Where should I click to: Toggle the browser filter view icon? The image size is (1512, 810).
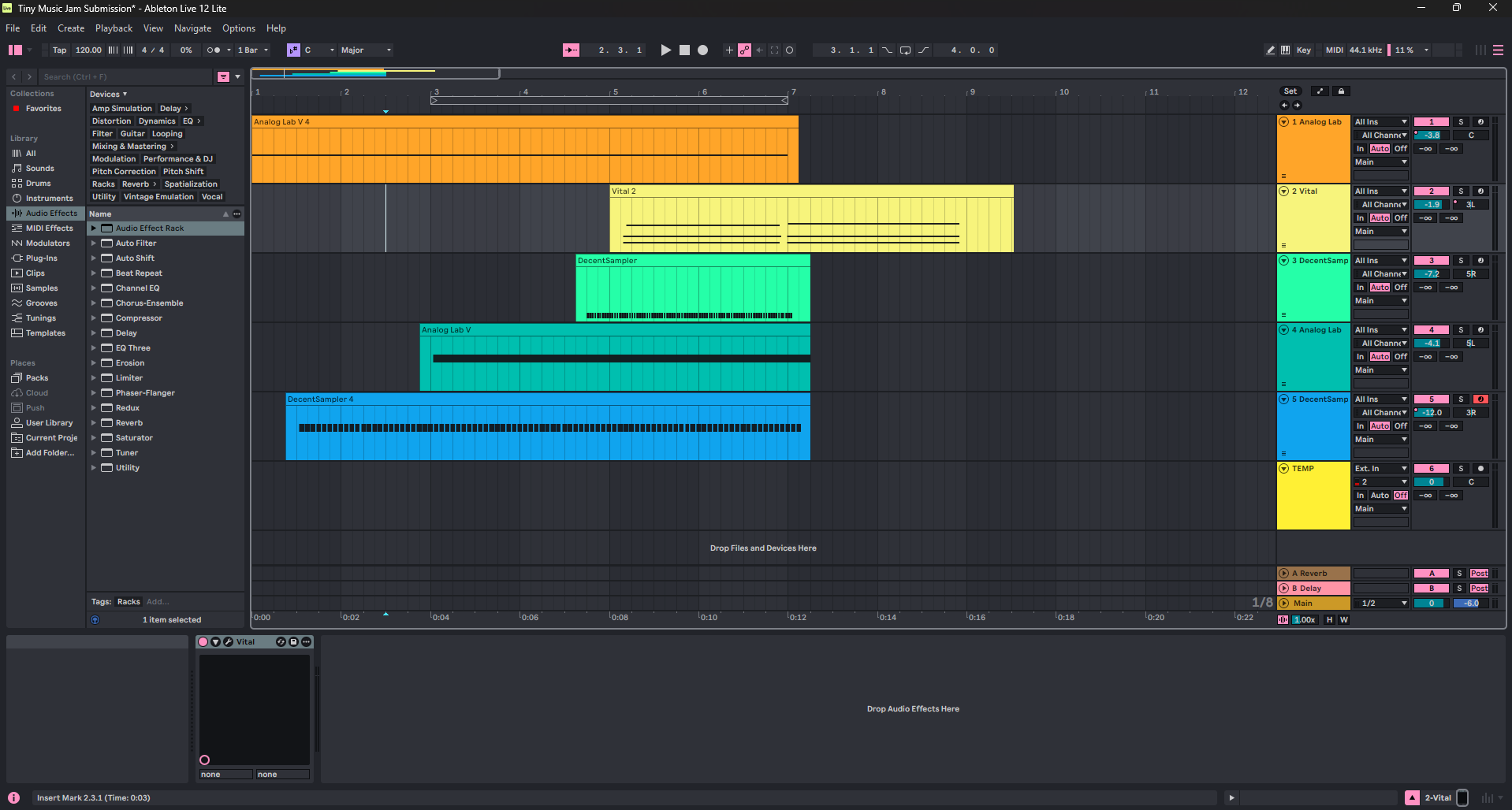224,77
